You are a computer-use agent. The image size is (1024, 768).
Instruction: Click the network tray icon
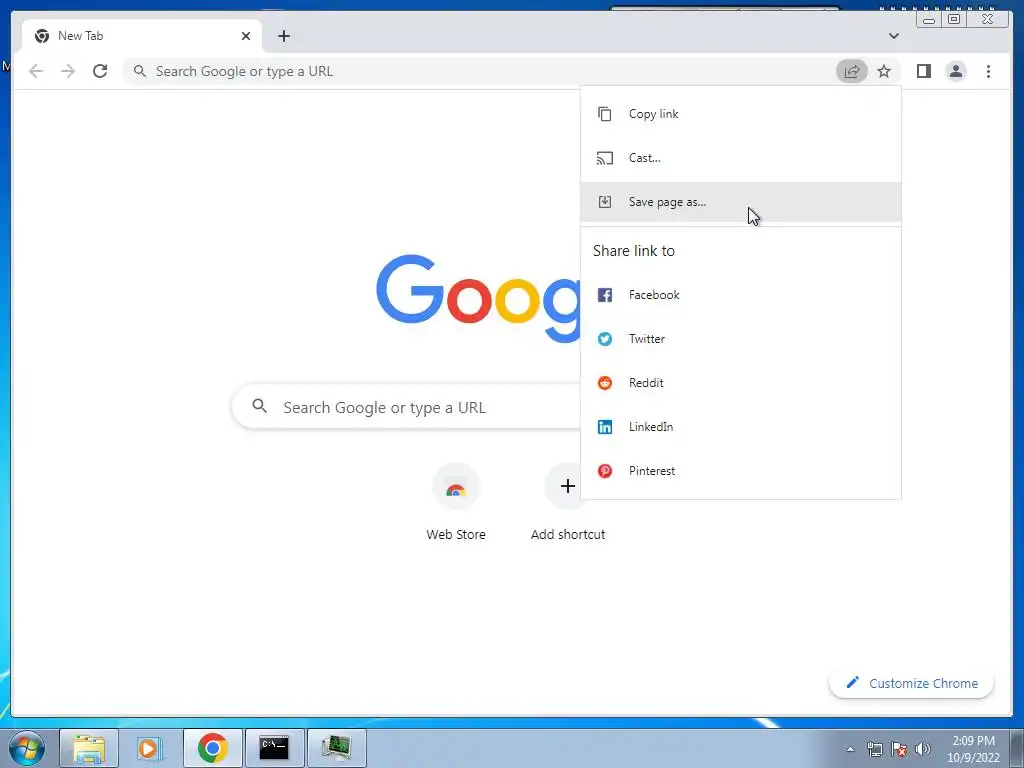pos(874,749)
